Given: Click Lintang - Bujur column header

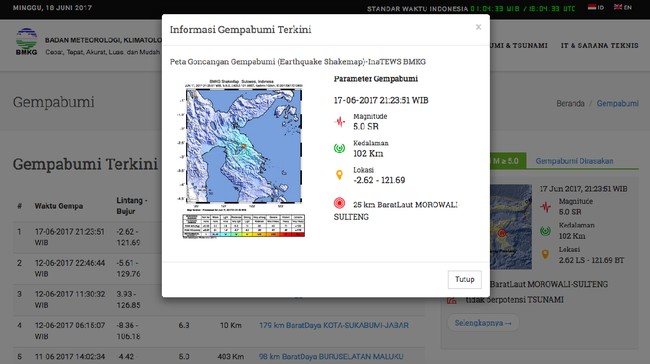Looking at the screenshot, I should (x=132, y=206).
